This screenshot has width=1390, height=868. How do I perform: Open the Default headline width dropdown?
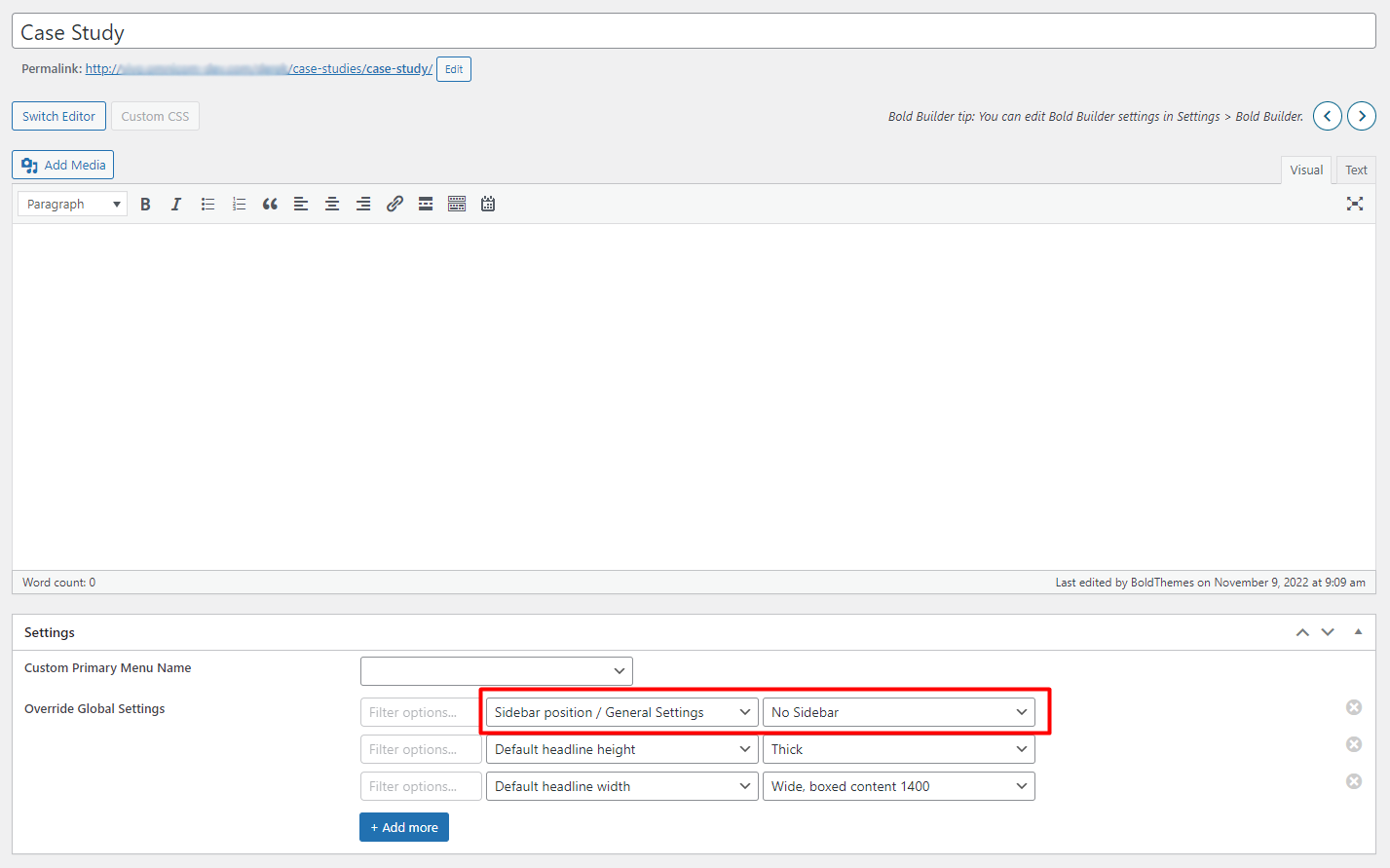point(622,786)
